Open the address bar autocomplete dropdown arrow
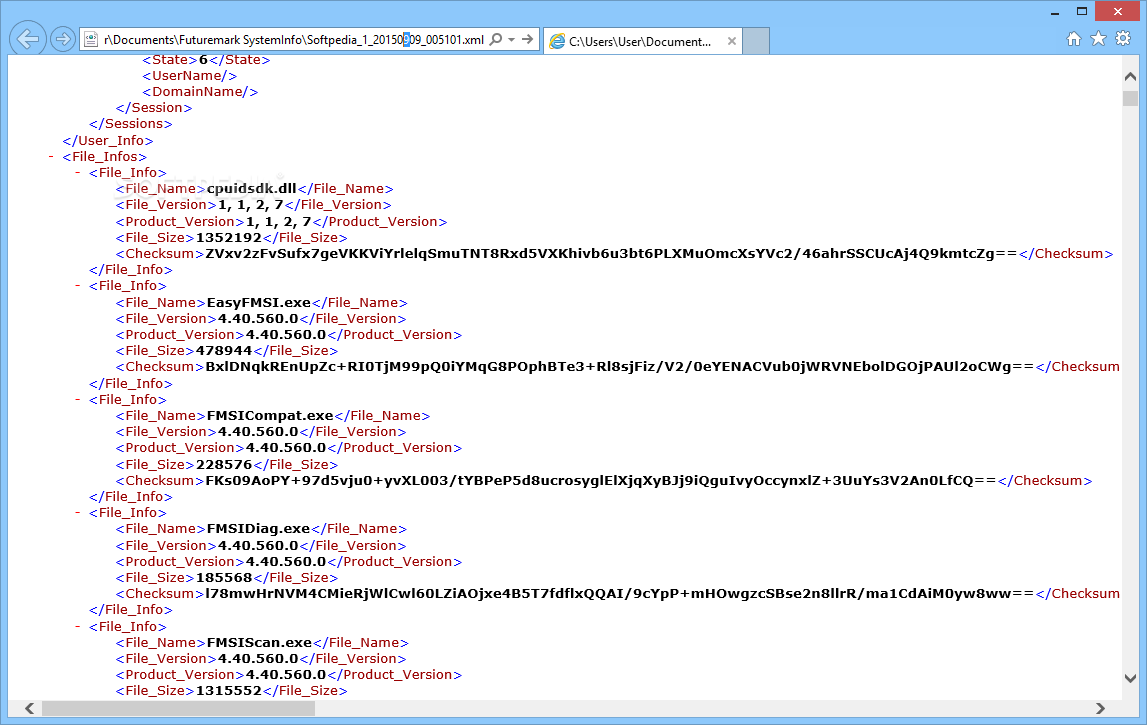Viewport: 1147px width, 725px height. tap(511, 40)
